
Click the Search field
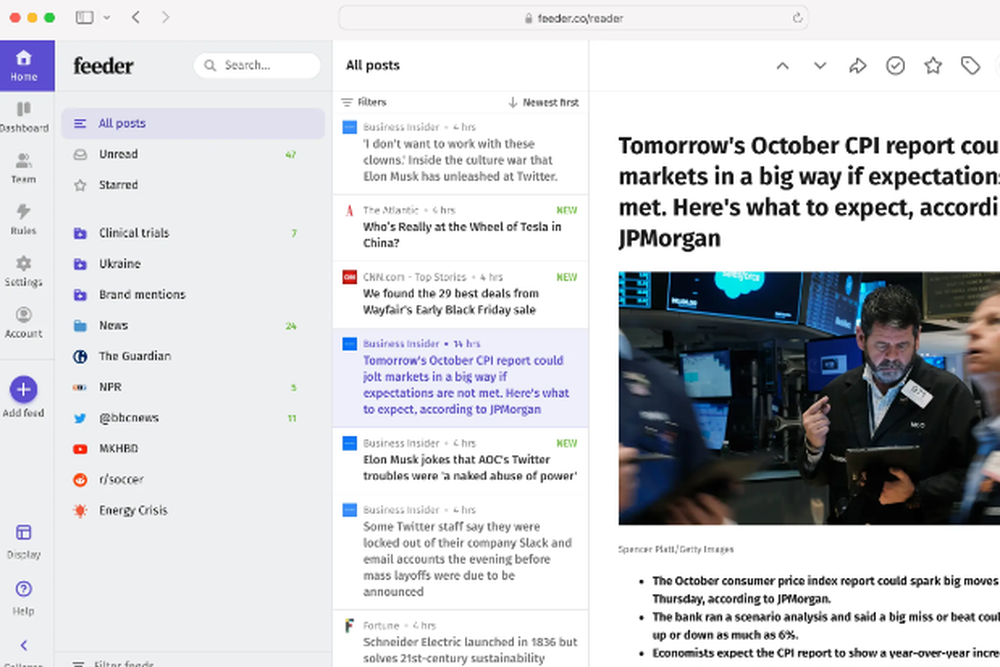(257, 65)
